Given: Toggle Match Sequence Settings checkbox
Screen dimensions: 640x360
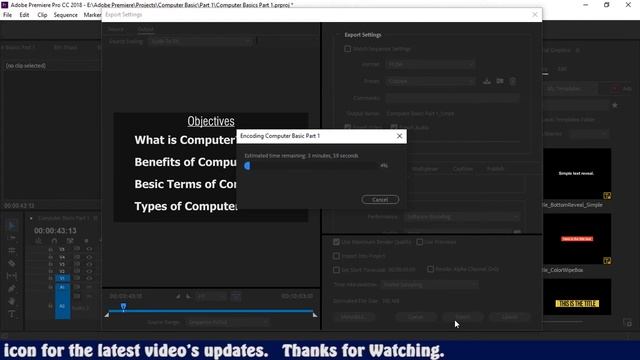Looking at the screenshot, I should click(347, 49).
